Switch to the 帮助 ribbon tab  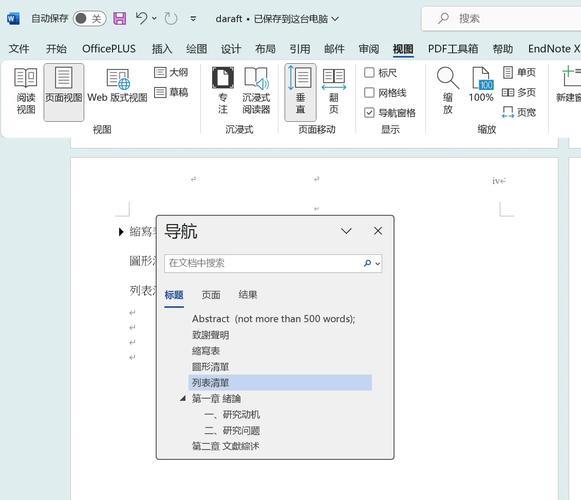(x=503, y=49)
